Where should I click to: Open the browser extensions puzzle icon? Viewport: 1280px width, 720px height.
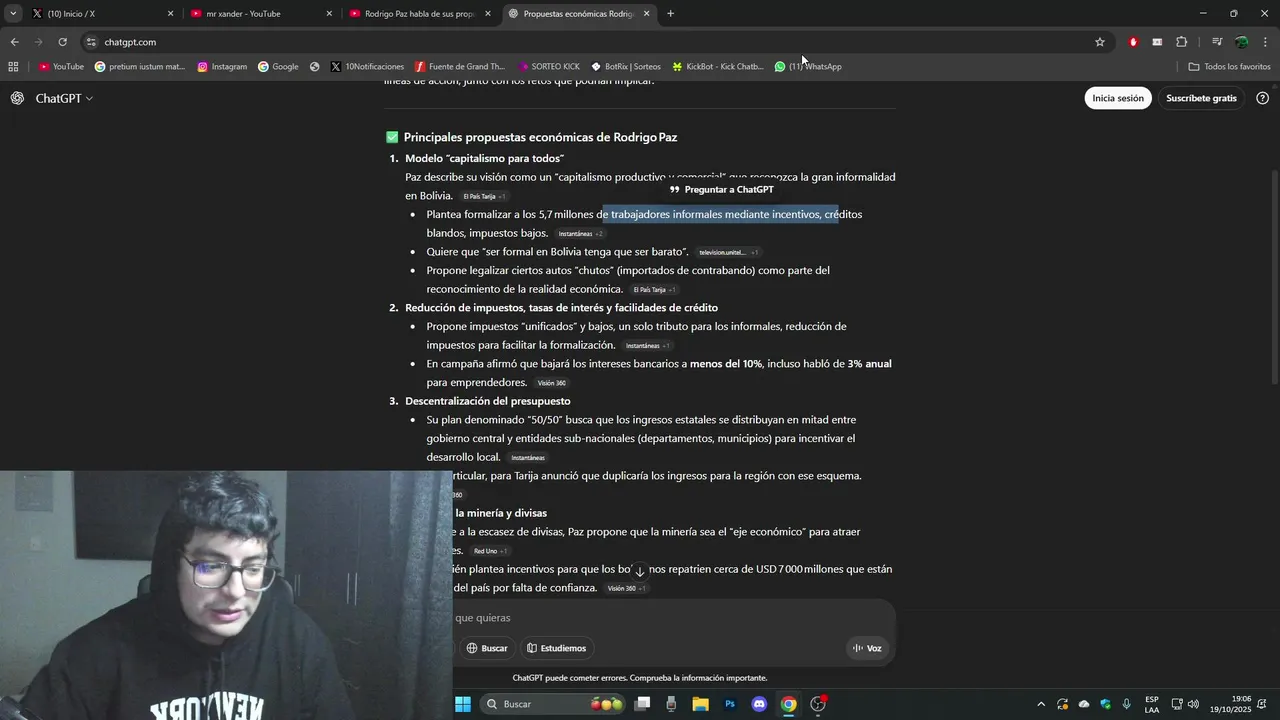(1181, 42)
